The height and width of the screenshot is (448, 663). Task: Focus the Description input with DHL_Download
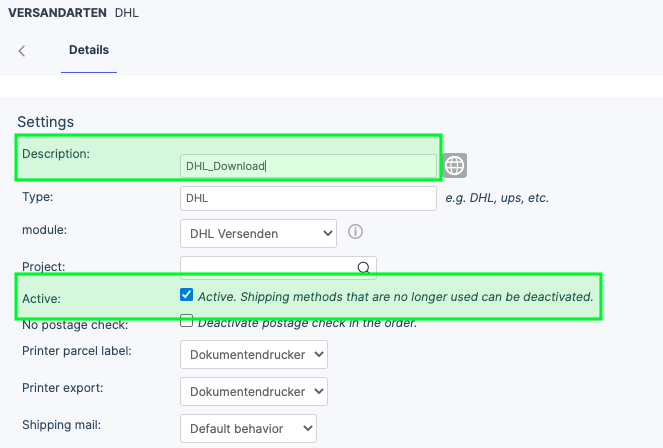[x=308, y=166]
